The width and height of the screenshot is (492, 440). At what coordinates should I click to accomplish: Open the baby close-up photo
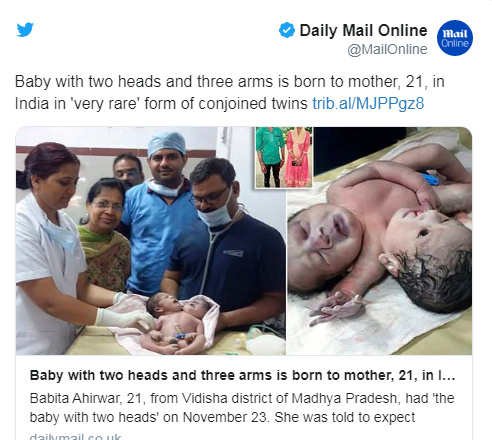379,241
